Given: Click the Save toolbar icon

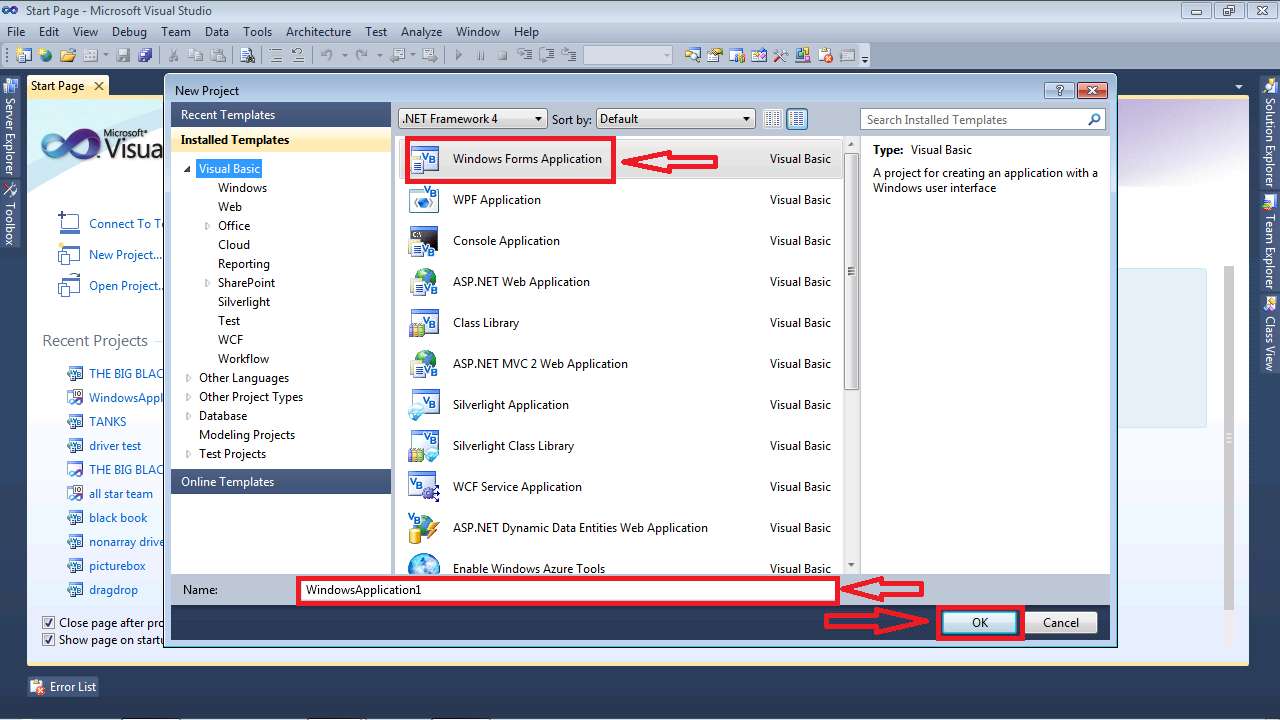Looking at the screenshot, I should [124, 55].
